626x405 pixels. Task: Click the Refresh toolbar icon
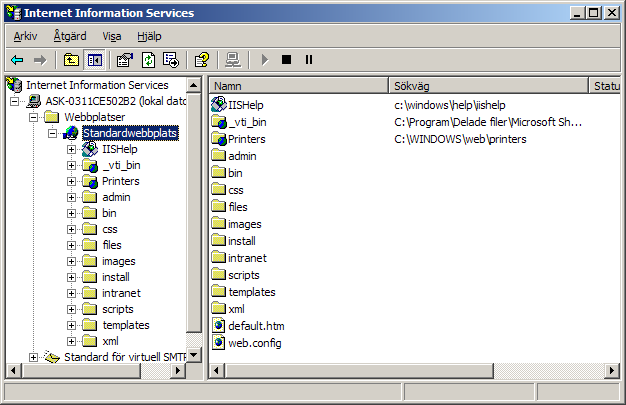coord(149,60)
